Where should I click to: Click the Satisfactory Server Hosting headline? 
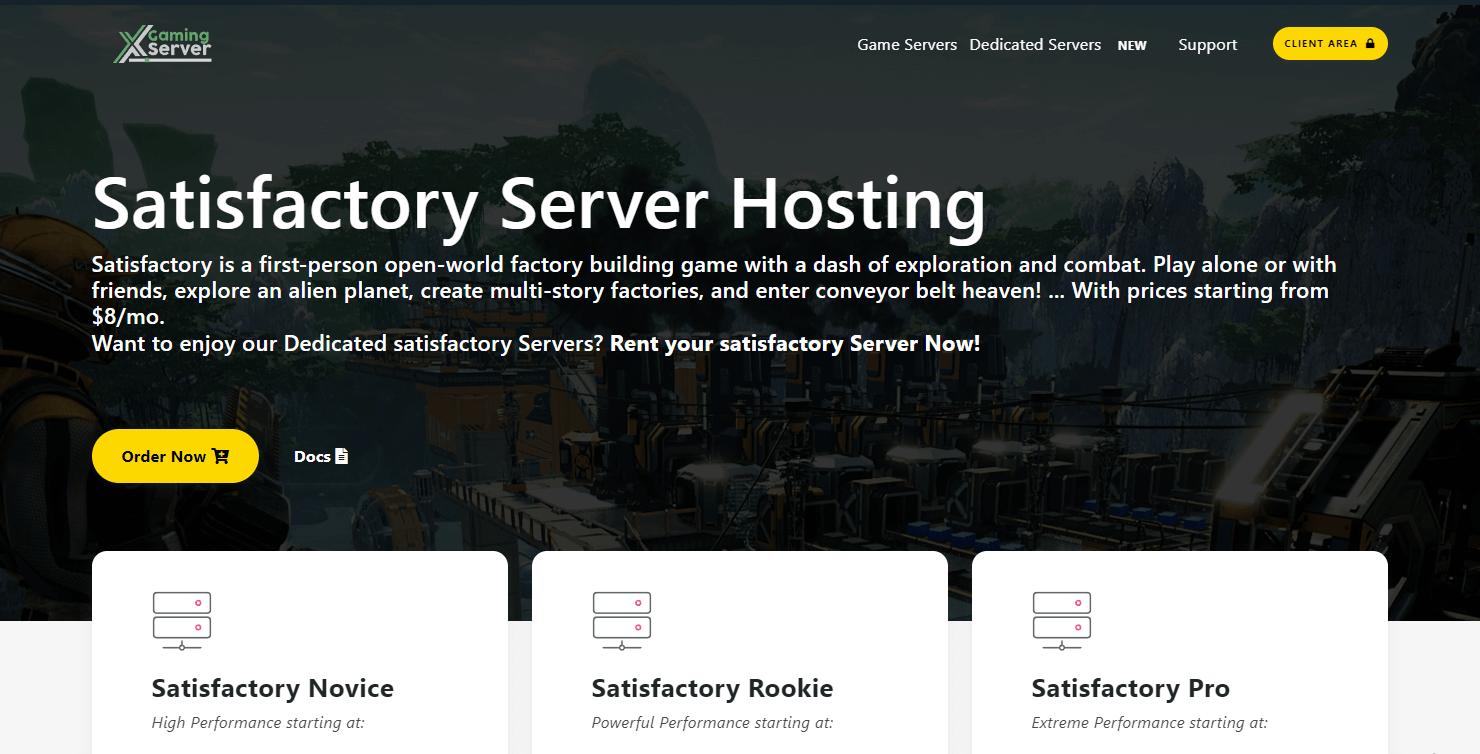[539, 205]
